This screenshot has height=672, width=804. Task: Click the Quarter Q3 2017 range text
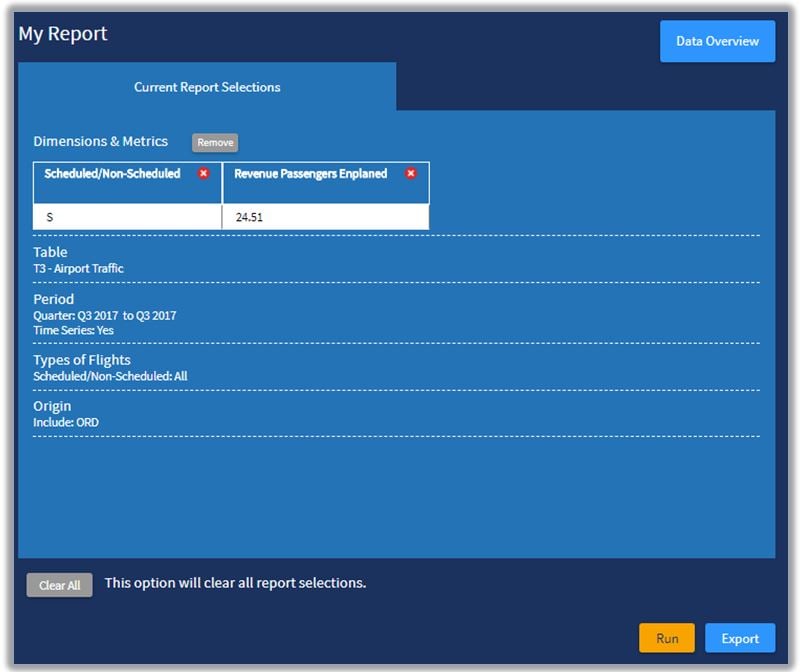(x=104, y=315)
